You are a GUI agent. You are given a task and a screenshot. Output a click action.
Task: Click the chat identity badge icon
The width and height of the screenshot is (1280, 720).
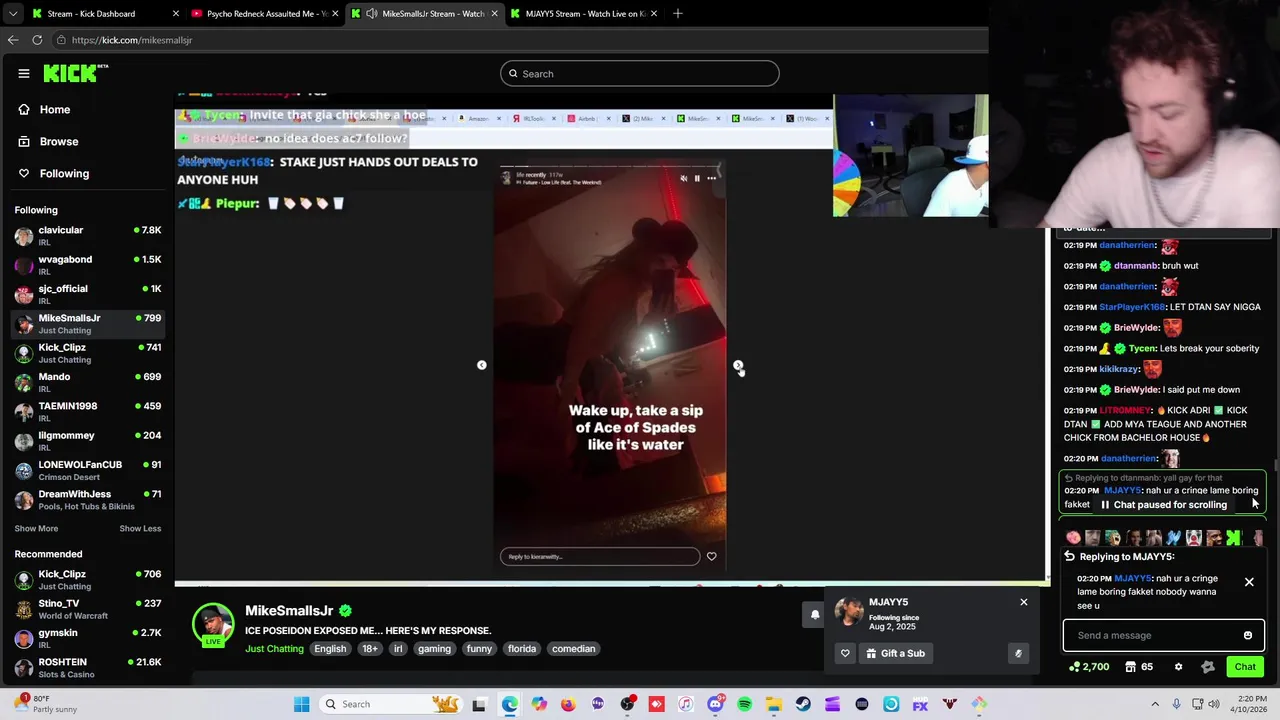pyautogui.click(x=1207, y=667)
